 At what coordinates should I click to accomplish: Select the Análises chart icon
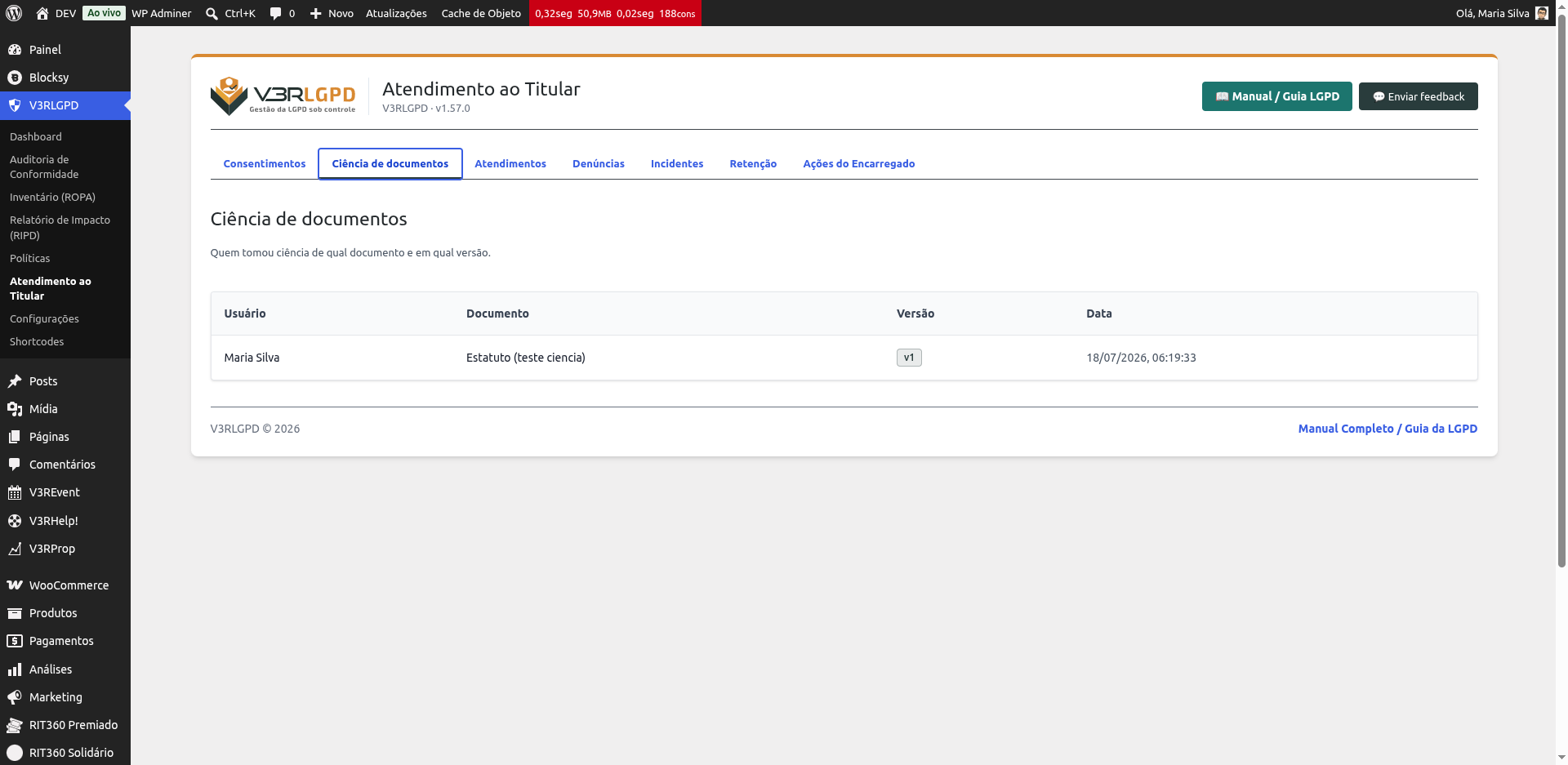pyautogui.click(x=15, y=669)
